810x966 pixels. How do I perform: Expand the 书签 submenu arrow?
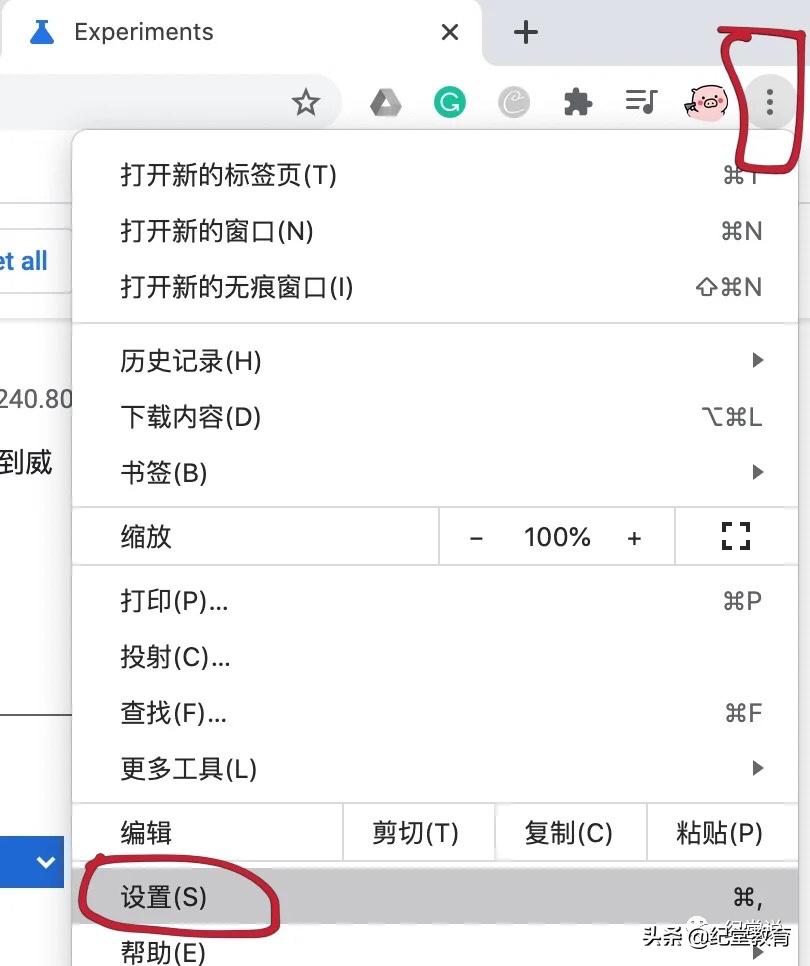coord(757,473)
